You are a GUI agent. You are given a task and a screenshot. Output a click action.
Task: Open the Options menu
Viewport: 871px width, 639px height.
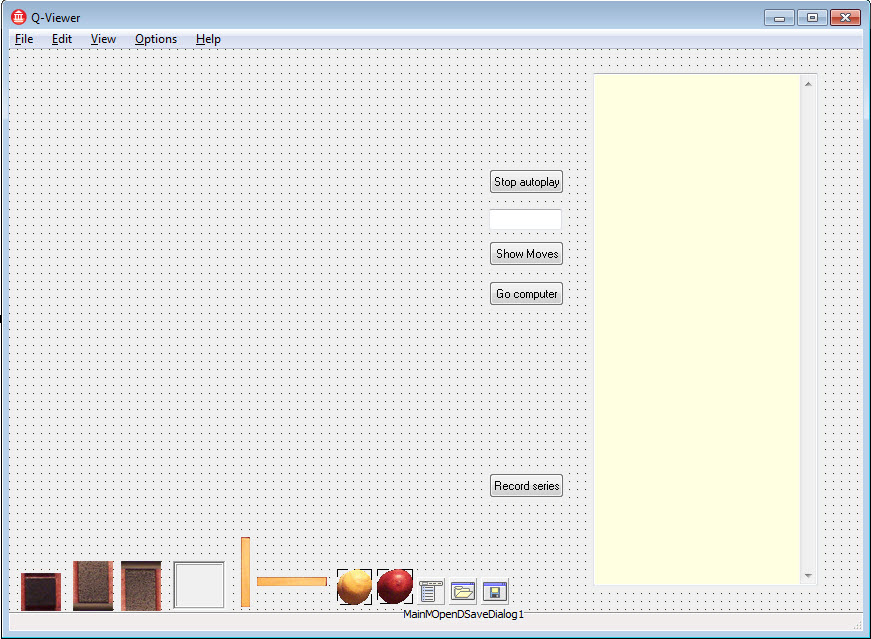click(x=155, y=39)
